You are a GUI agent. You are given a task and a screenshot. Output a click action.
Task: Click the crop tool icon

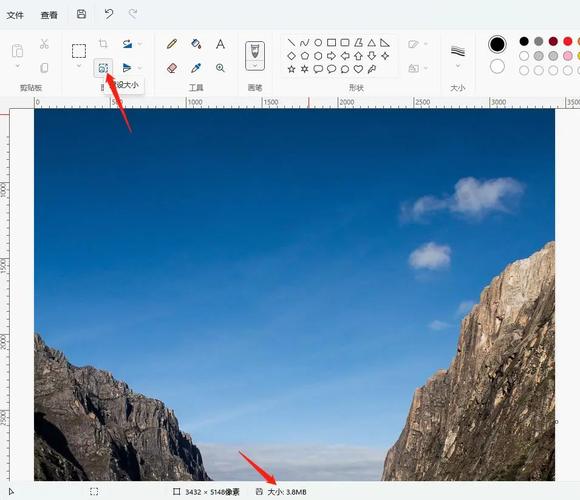click(103, 44)
